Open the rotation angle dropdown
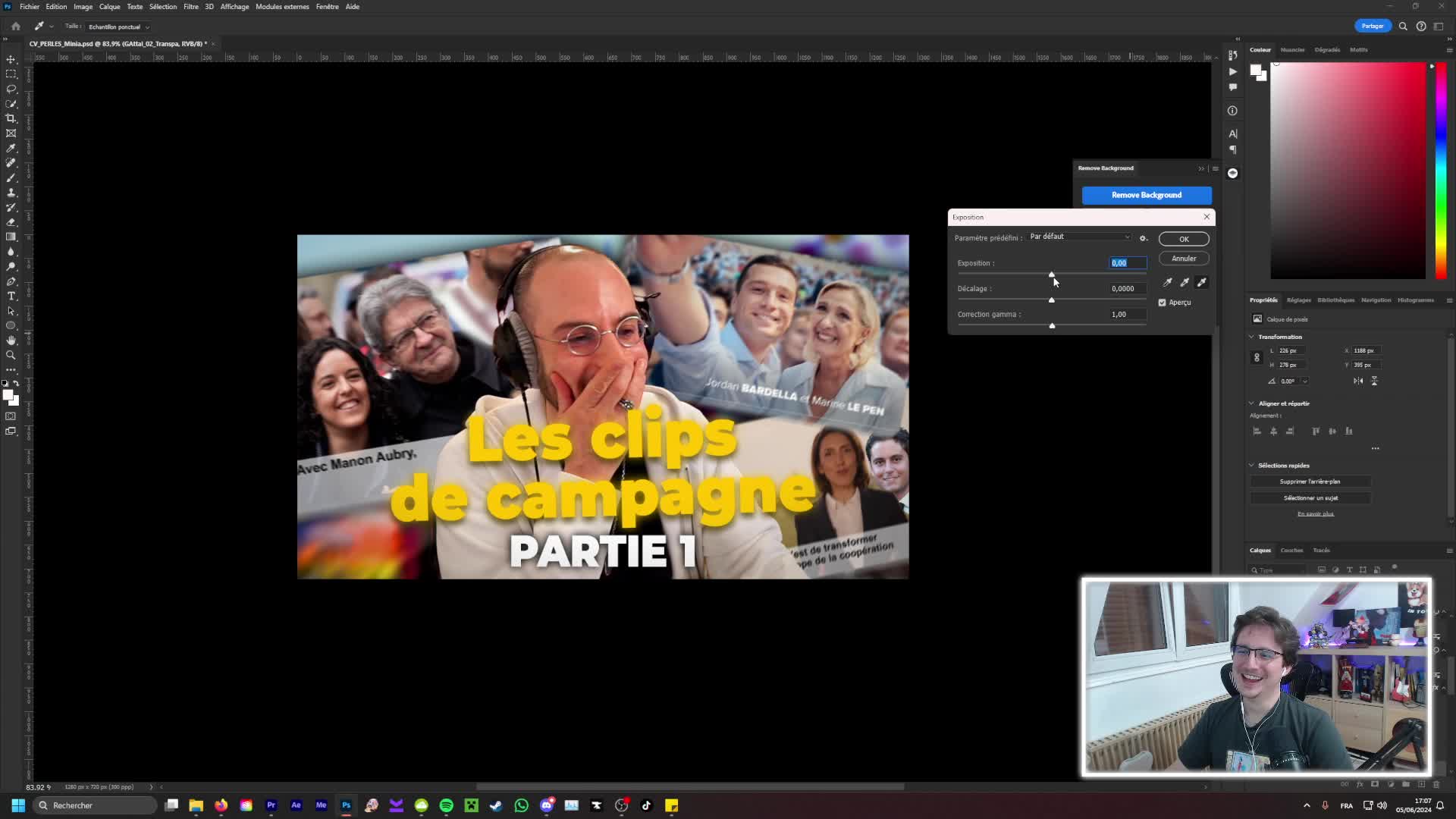Image resolution: width=1456 pixels, height=819 pixels. pos(1304,381)
